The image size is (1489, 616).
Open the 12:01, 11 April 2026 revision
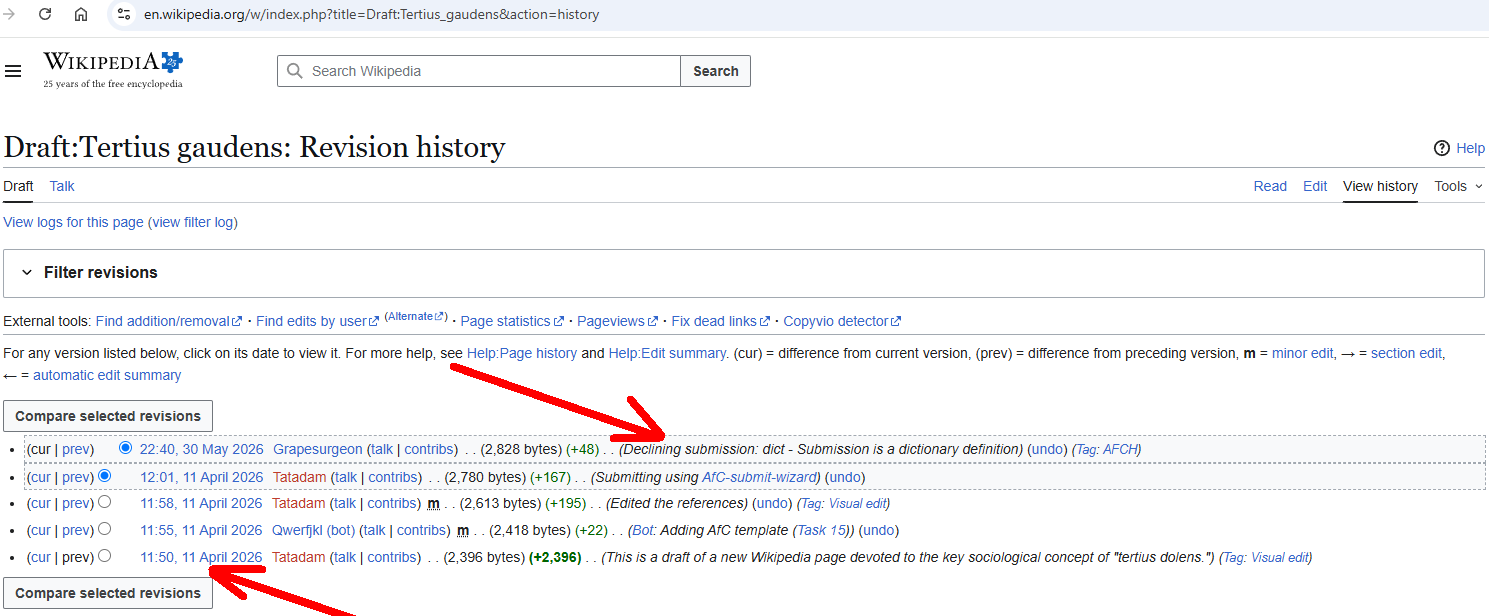(x=201, y=477)
